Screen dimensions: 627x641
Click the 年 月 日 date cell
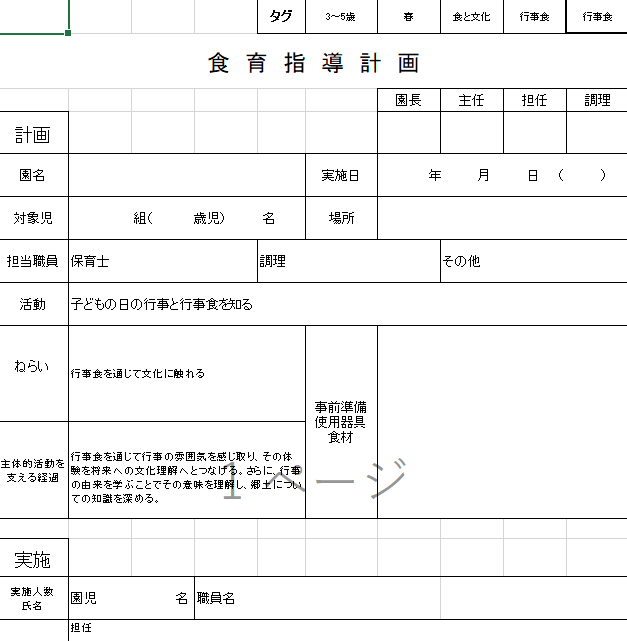(502, 175)
